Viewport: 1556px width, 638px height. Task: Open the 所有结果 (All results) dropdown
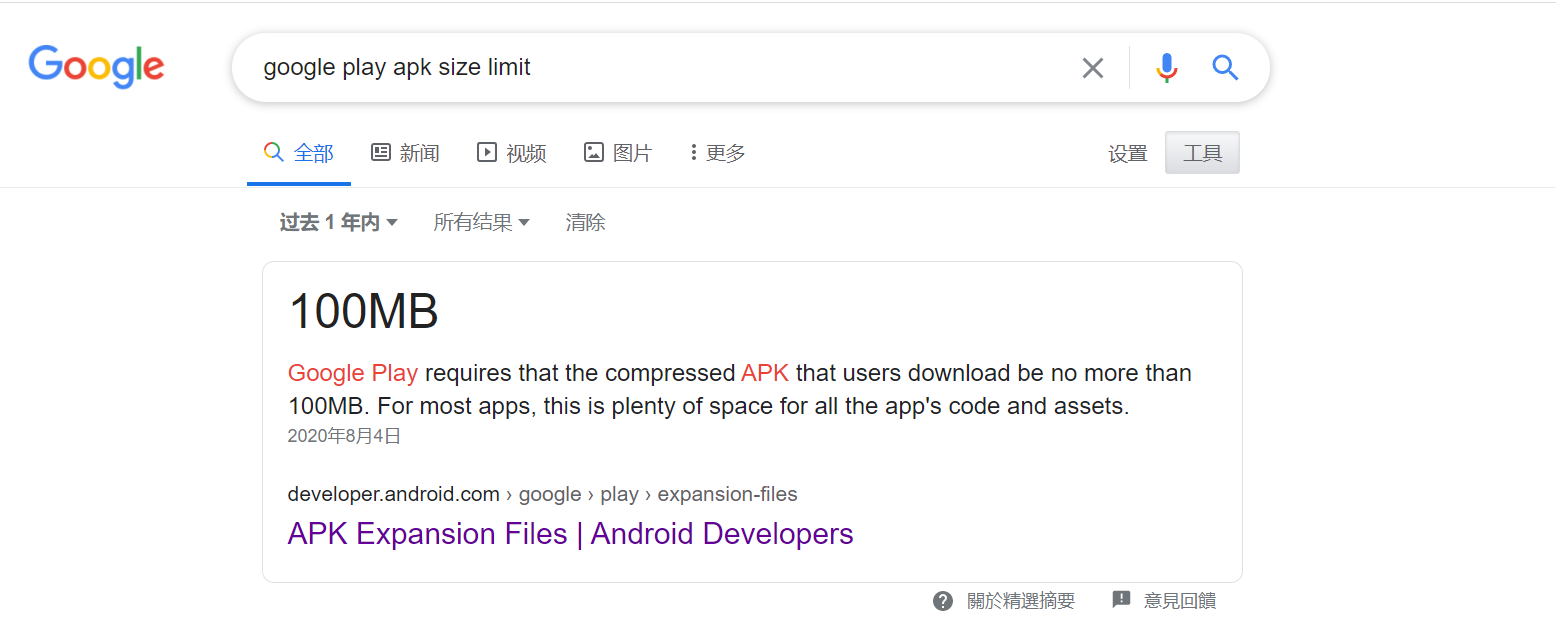click(x=481, y=222)
